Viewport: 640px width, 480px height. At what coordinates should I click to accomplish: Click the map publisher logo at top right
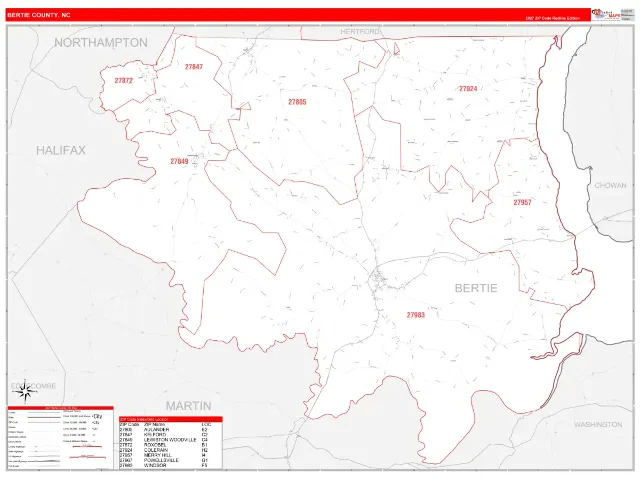click(x=606, y=15)
